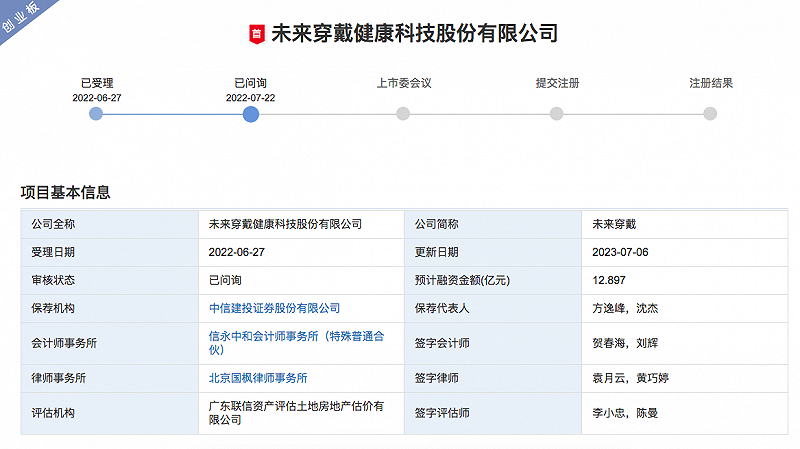The height and width of the screenshot is (449, 800).
Task: Select the 已受理 progress step dot
Action: [96, 114]
